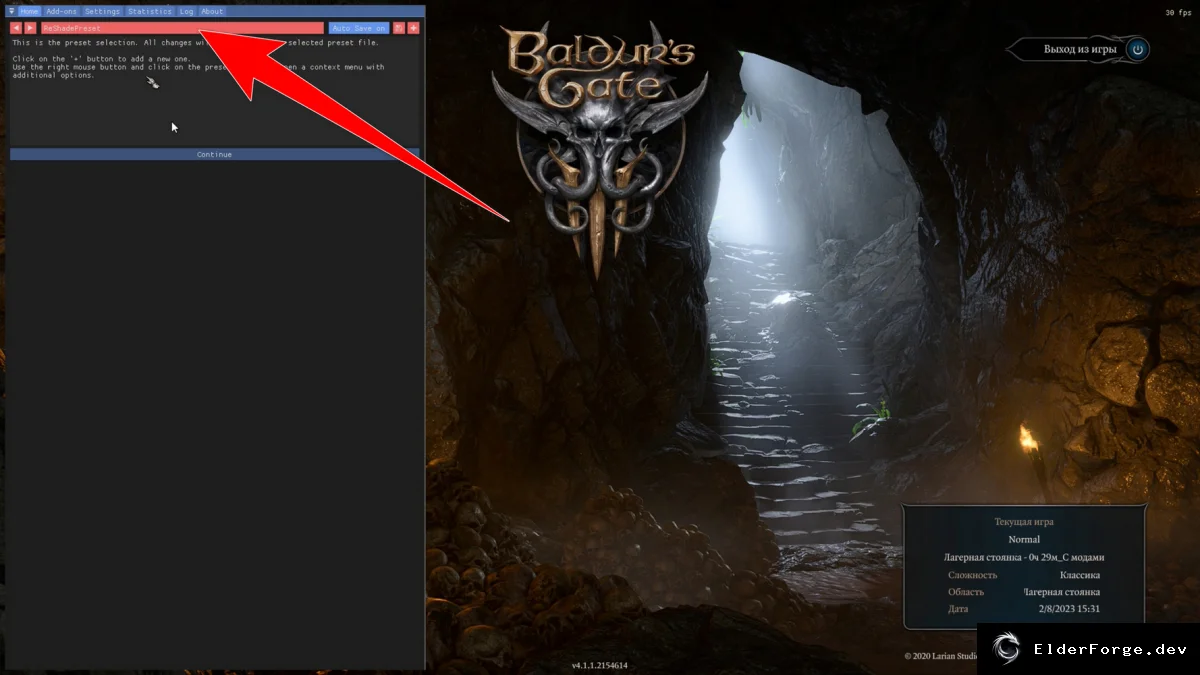This screenshot has height=675, width=1200.
Task: Select previous preset with left arrow
Action: 16,28
